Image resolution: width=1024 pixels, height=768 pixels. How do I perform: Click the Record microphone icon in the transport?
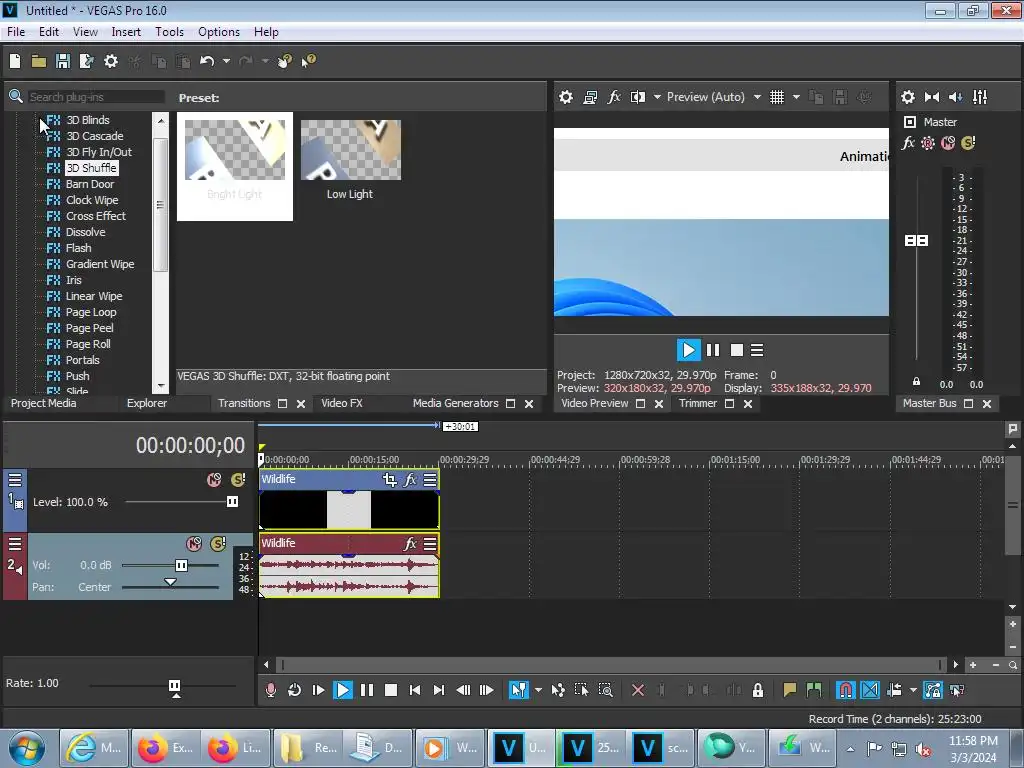point(271,690)
